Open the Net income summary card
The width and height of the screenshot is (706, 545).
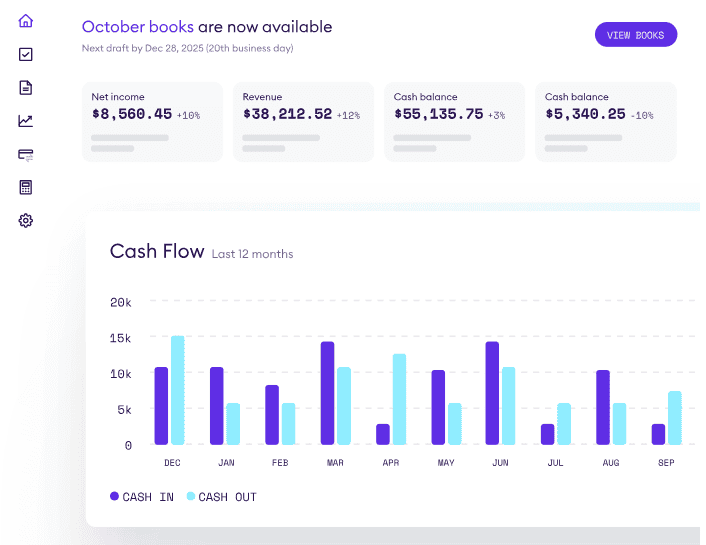tap(150, 121)
